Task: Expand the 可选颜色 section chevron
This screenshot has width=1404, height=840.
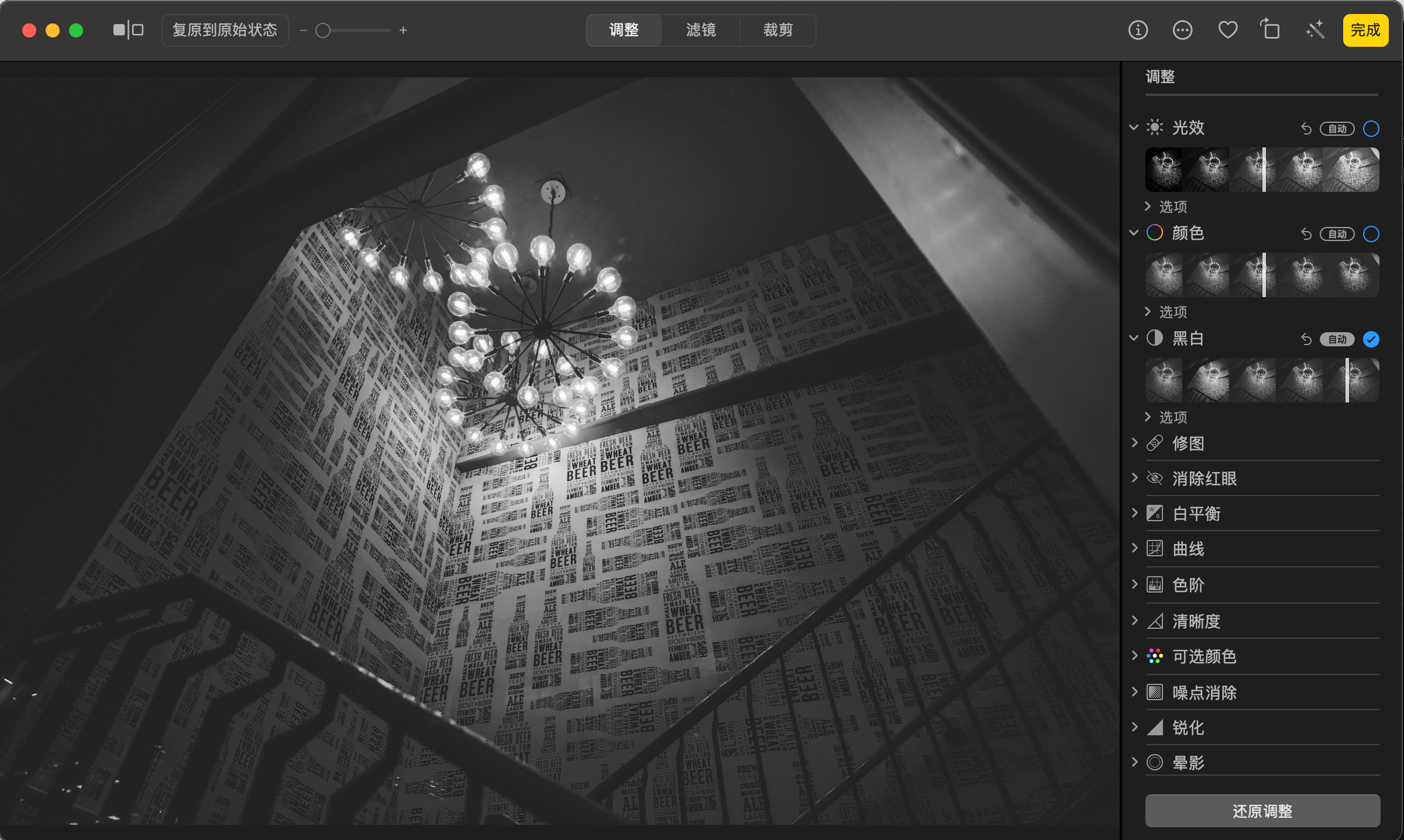Action: click(1134, 656)
